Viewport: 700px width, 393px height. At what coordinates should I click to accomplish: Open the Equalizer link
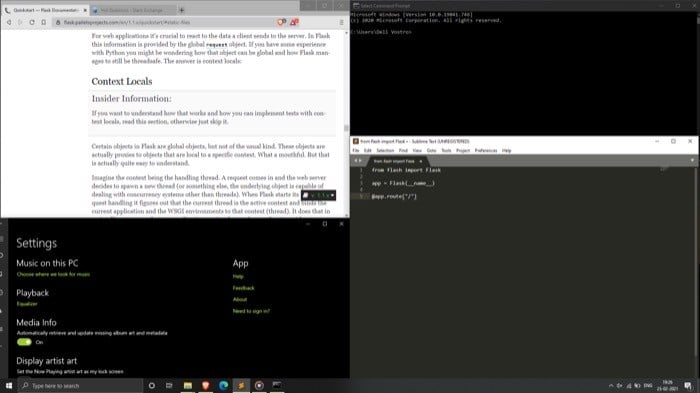click(27, 304)
